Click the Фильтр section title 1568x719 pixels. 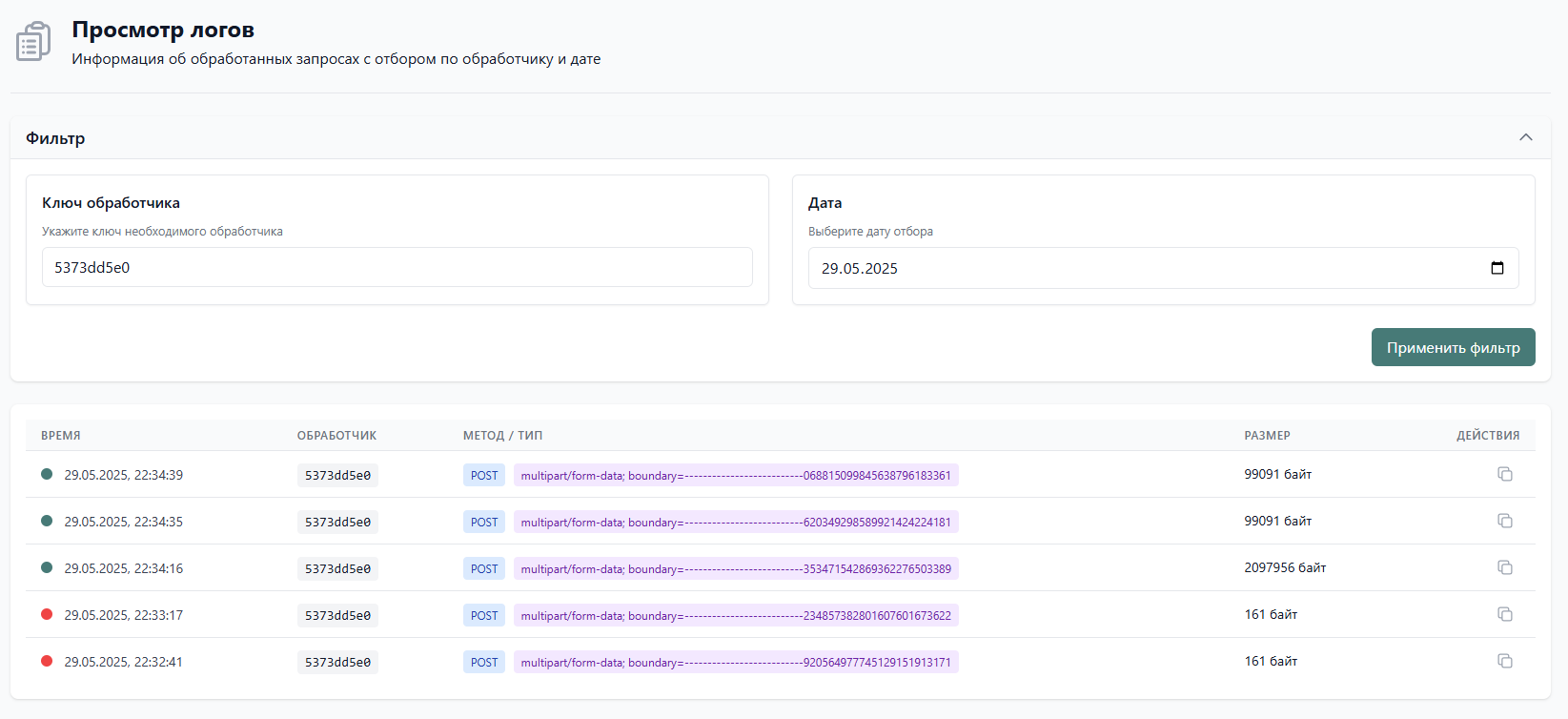click(x=55, y=138)
